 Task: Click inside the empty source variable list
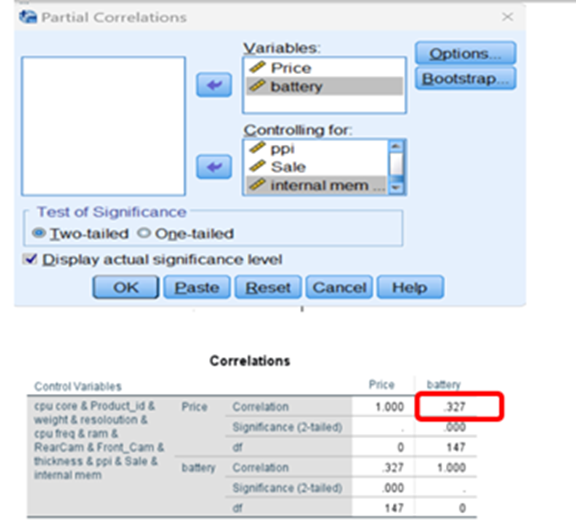click(104, 126)
